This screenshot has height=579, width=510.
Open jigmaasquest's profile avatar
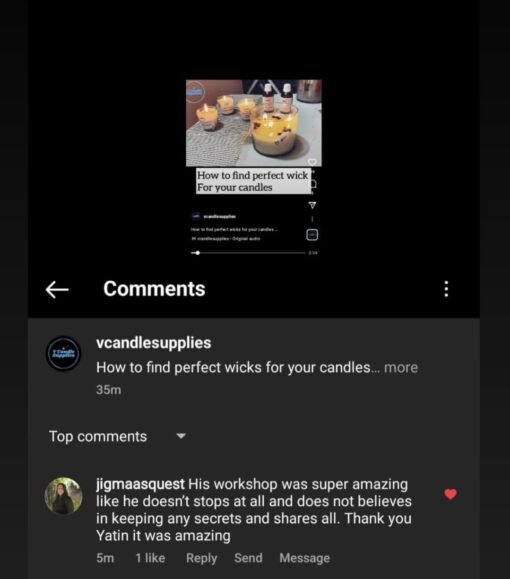pyautogui.click(x=64, y=496)
